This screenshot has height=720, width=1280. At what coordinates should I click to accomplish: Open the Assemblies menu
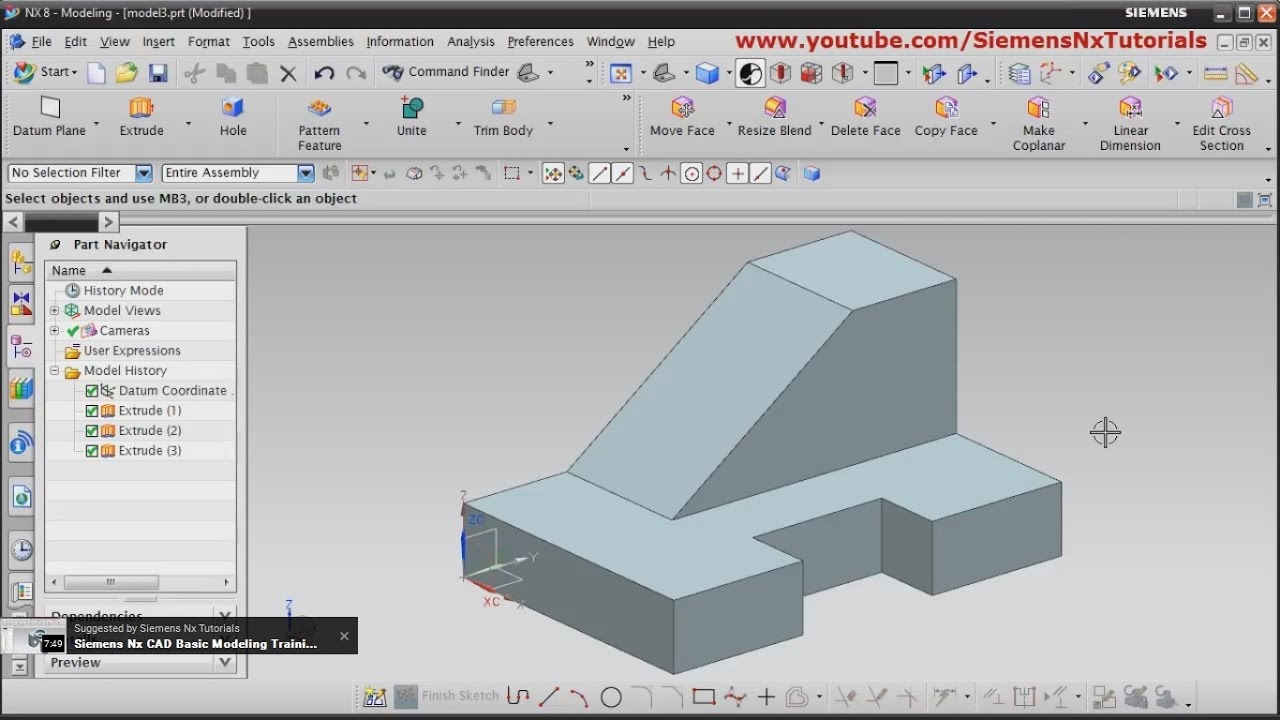(x=321, y=42)
